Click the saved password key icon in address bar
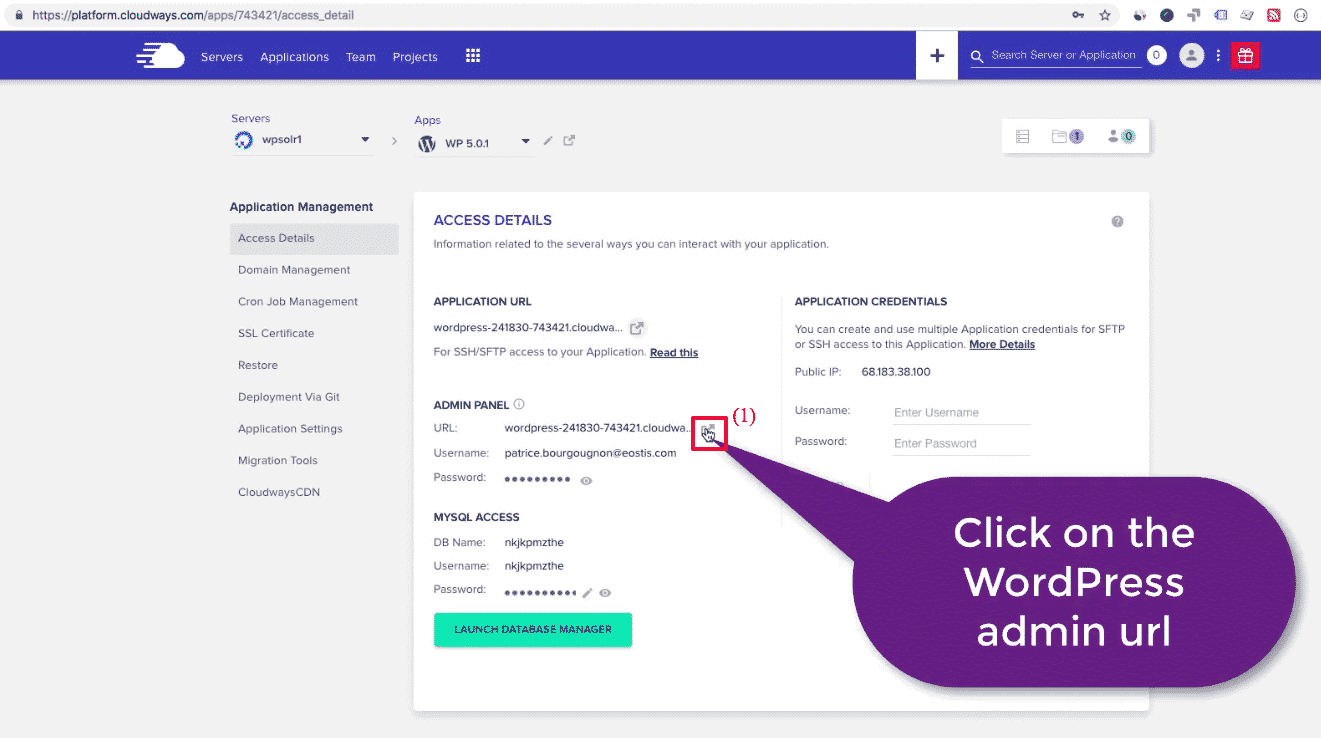 tap(1077, 15)
